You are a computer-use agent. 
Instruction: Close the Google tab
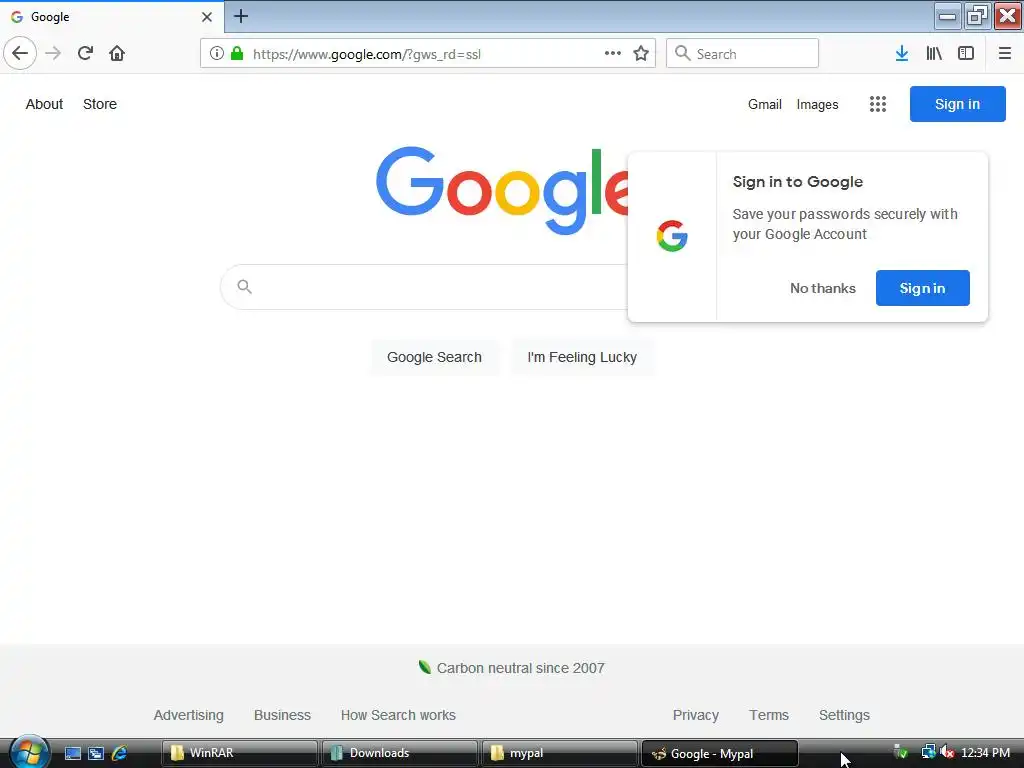[207, 17]
